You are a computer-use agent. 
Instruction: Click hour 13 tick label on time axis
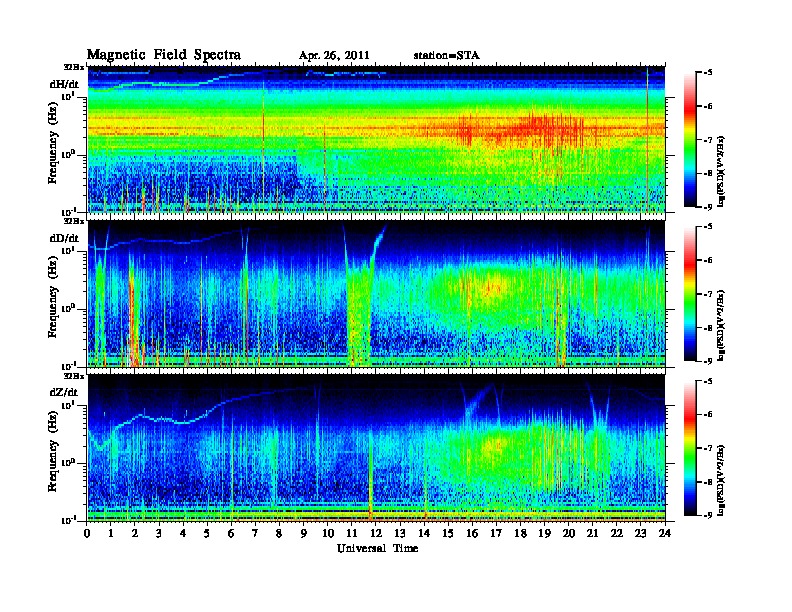click(x=400, y=533)
